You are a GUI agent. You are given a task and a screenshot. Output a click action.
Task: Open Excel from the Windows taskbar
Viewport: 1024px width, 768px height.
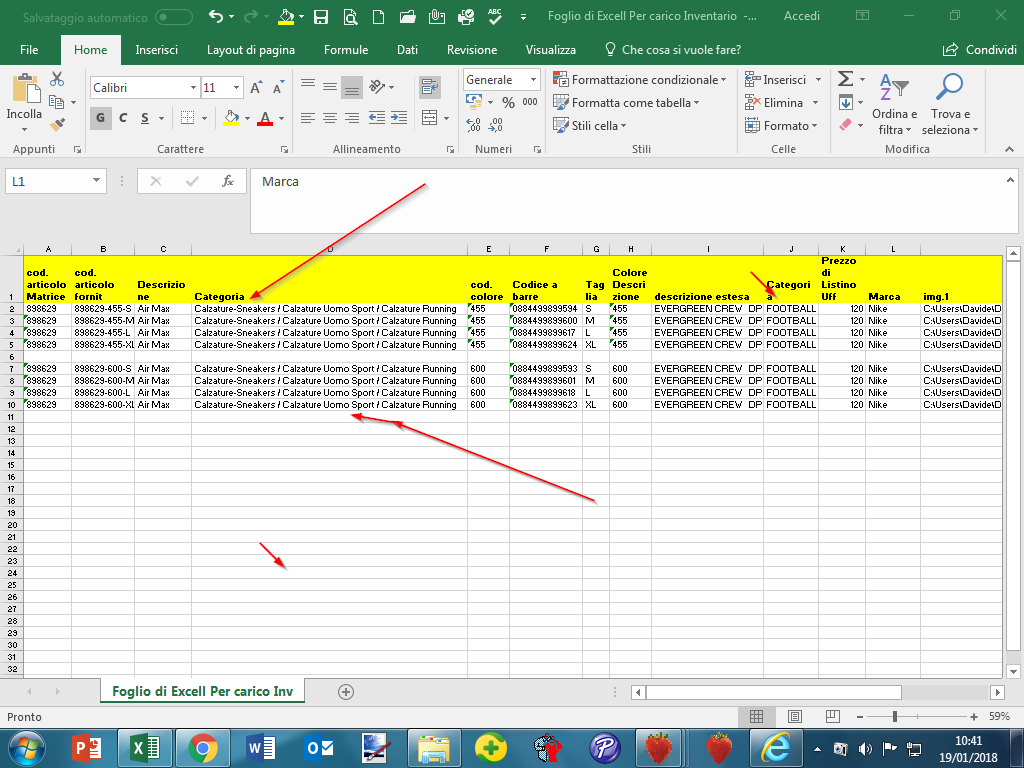[x=146, y=747]
